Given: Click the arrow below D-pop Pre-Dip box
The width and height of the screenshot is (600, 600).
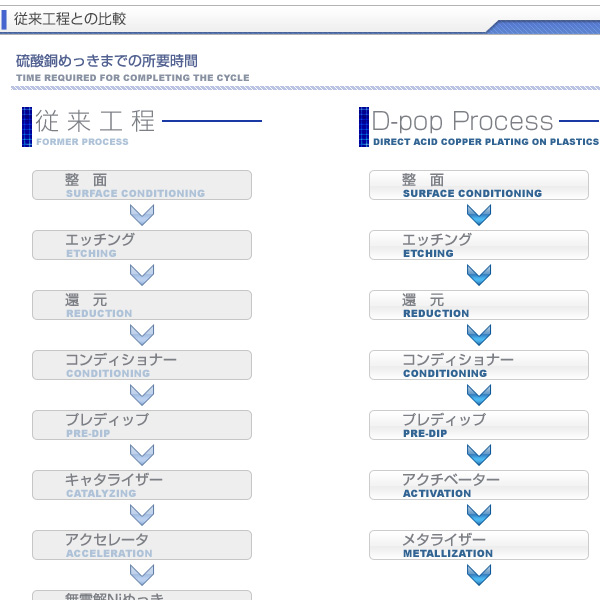Looking at the screenshot, I should pyautogui.click(x=479, y=455).
